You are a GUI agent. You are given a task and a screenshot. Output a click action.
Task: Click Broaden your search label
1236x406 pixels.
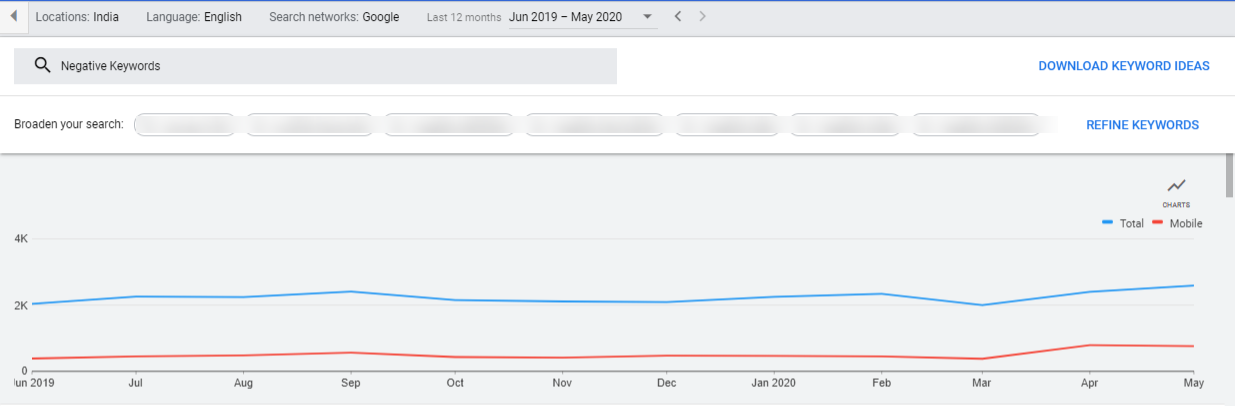click(69, 125)
